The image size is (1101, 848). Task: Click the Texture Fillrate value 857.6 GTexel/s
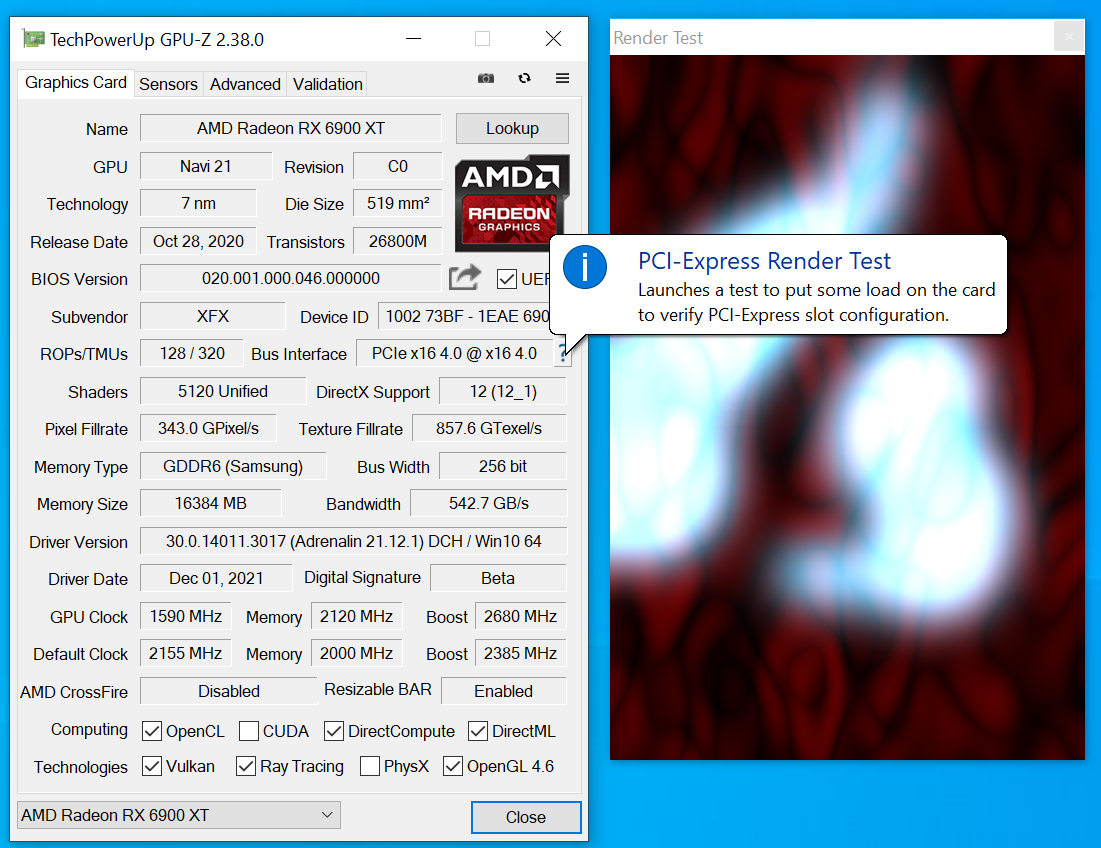[489, 429]
